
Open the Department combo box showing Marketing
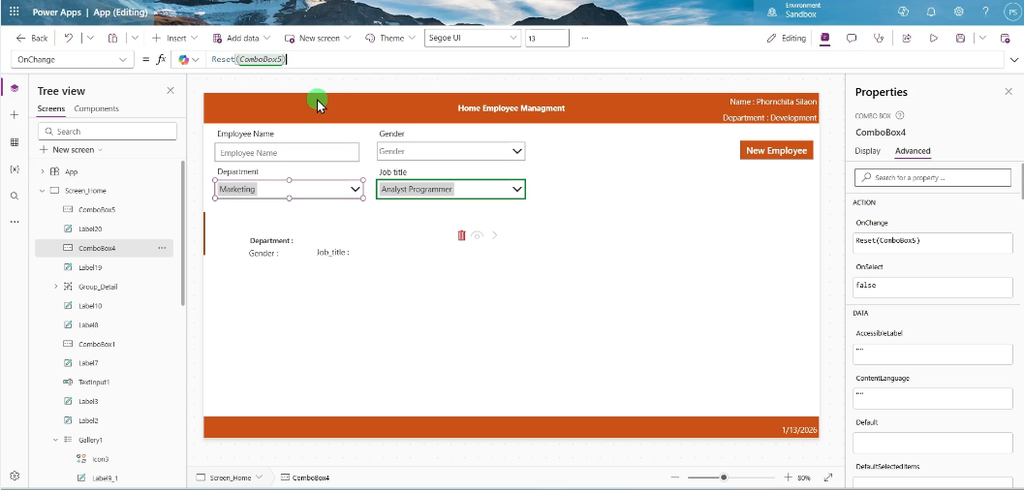coord(289,189)
